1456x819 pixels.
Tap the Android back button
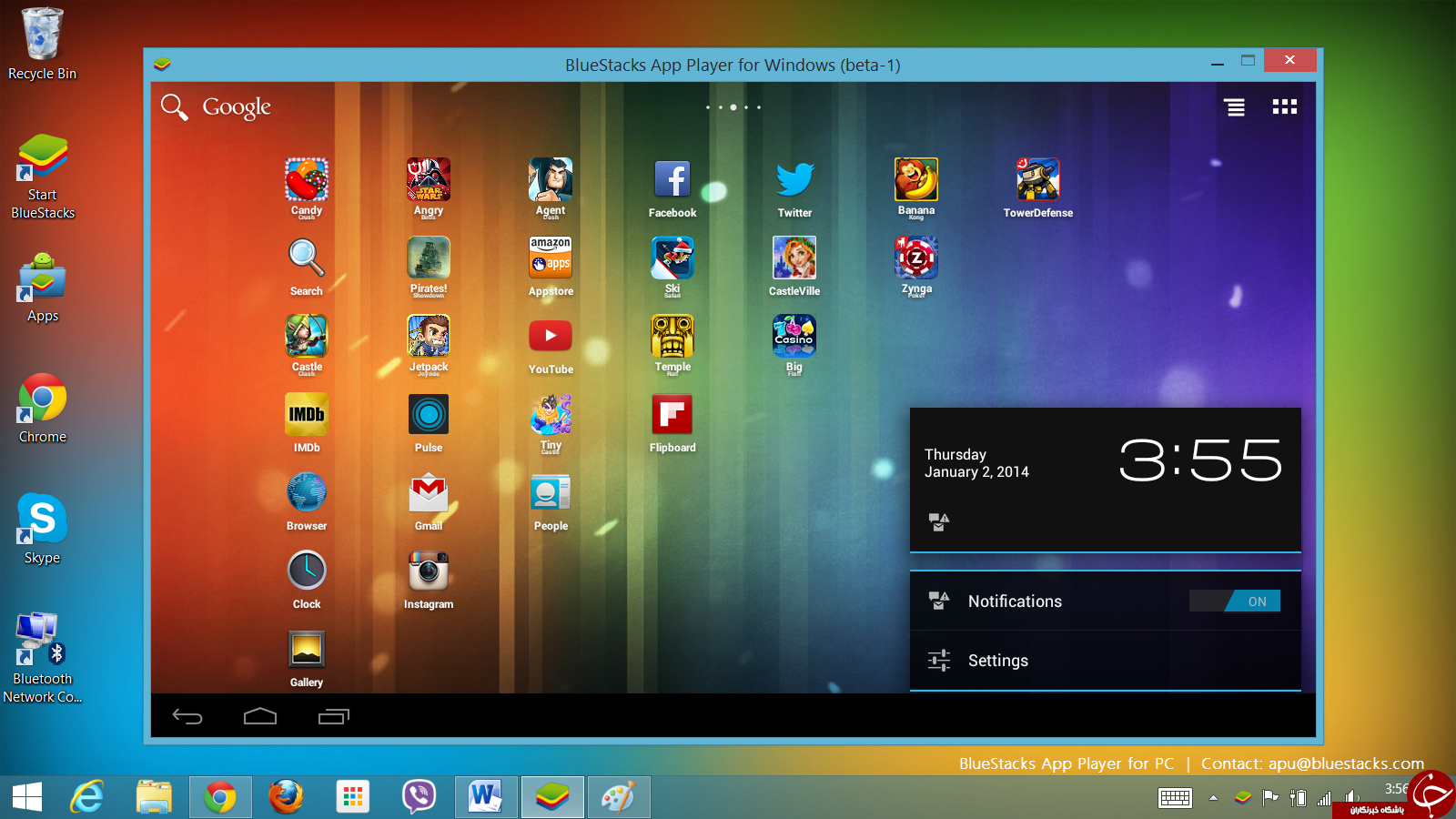pyautogui.click(x=187, y=717)
